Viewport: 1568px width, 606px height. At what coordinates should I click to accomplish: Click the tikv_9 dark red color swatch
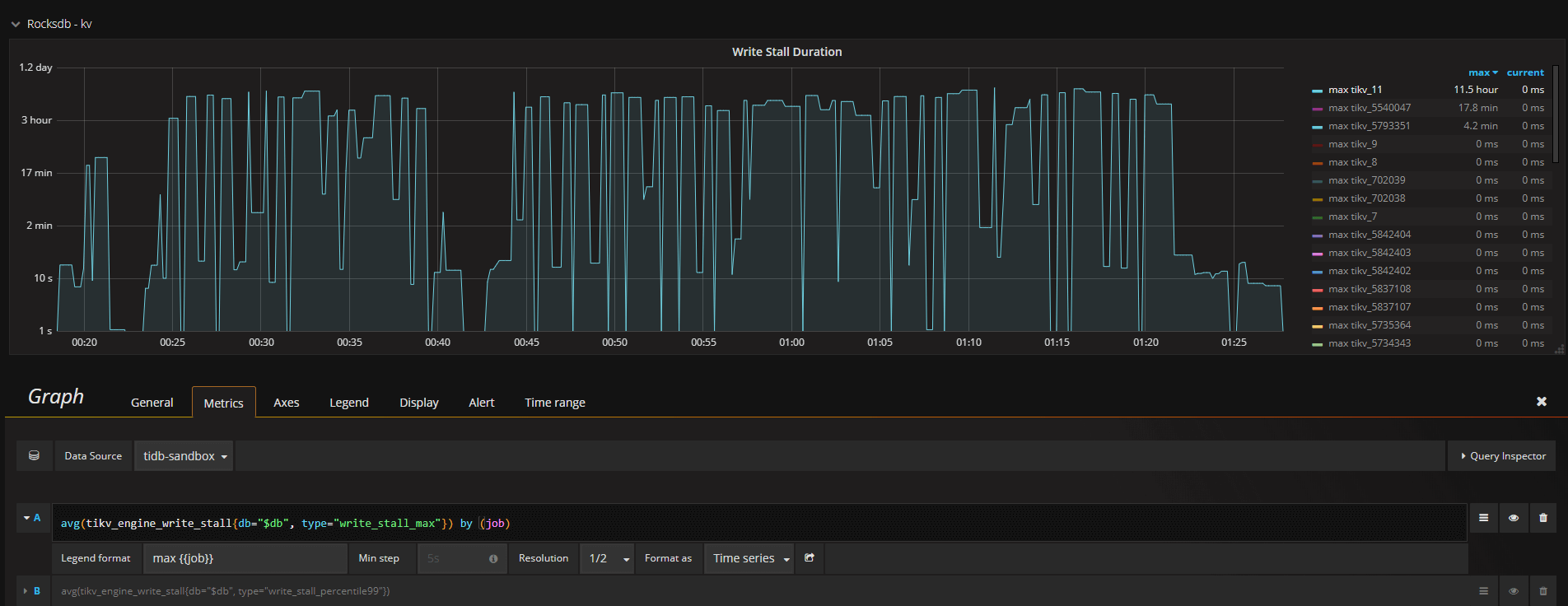[1318, 145]
